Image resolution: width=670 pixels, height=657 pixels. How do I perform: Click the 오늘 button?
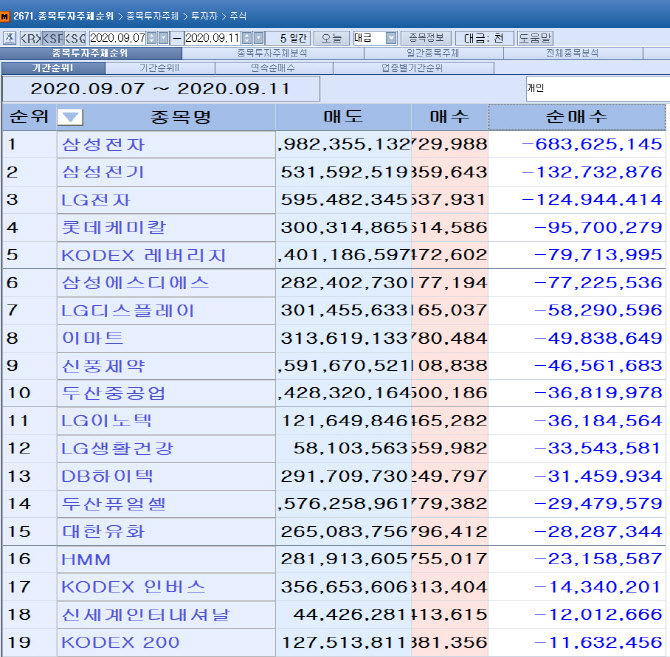(x=332, y=38)
